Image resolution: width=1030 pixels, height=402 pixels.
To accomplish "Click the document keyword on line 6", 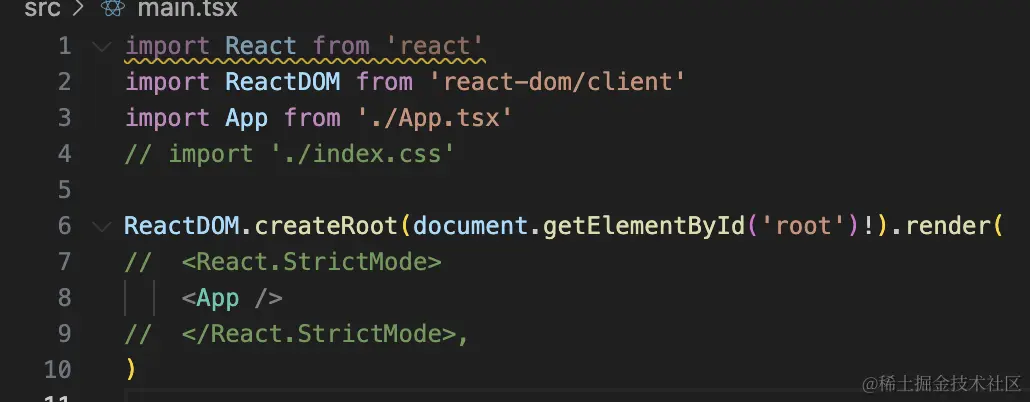I will [x=470, y=227].
